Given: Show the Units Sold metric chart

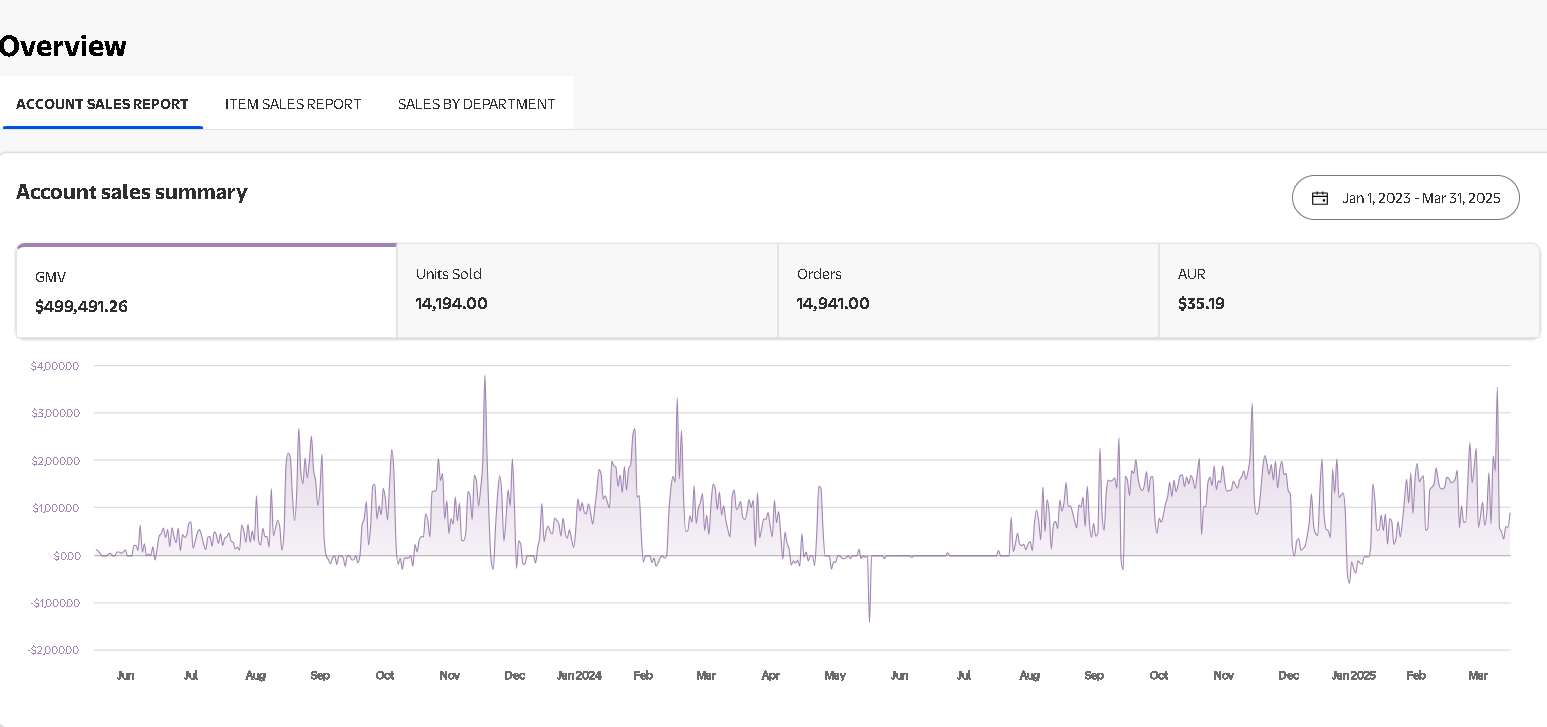Looking at the screenshot, I should click(587, 291).
